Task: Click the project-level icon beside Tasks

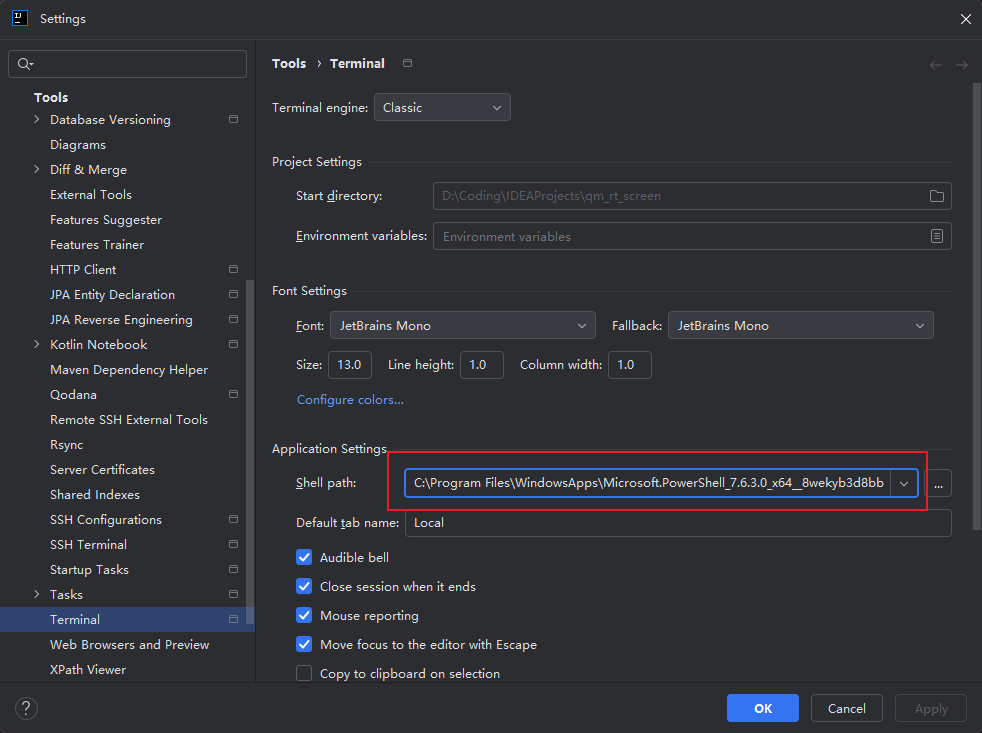Action: tap(234, 594)
